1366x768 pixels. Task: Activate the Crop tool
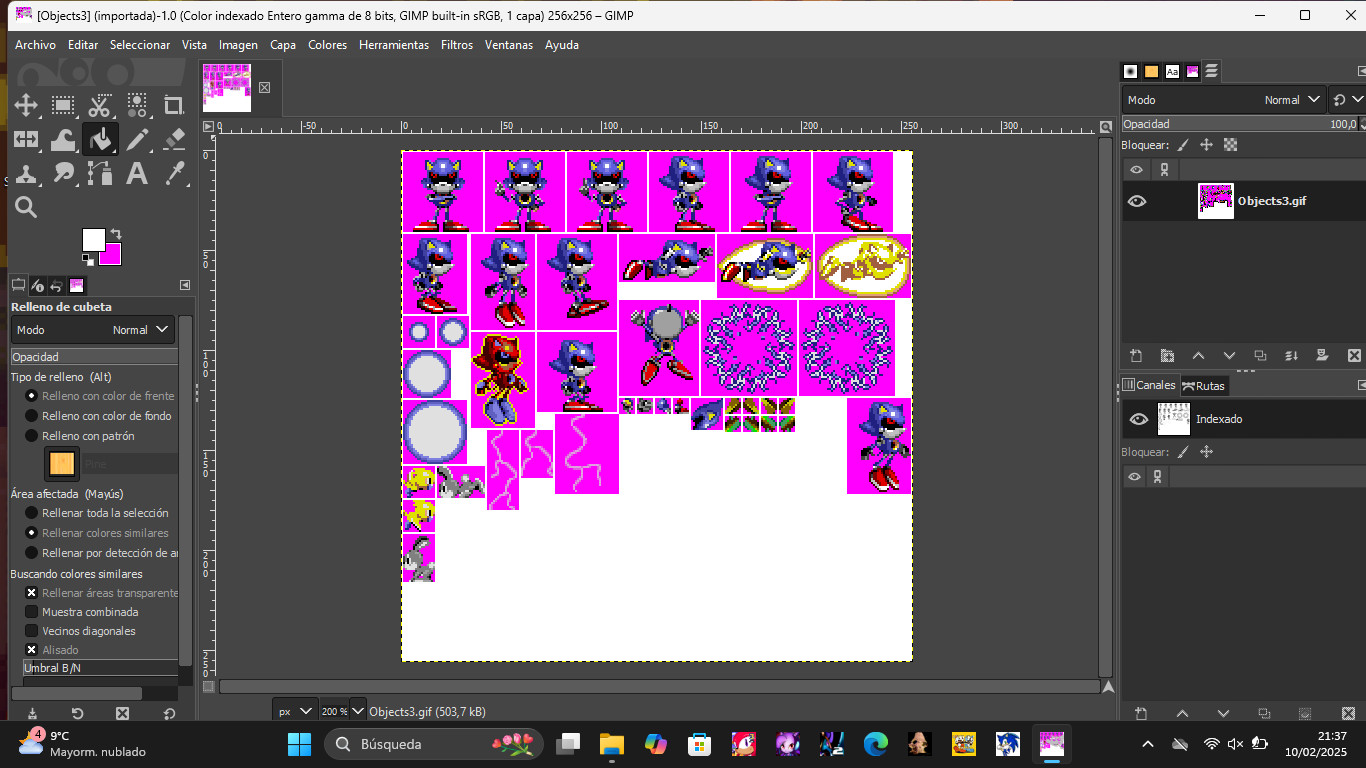point(174,105)
